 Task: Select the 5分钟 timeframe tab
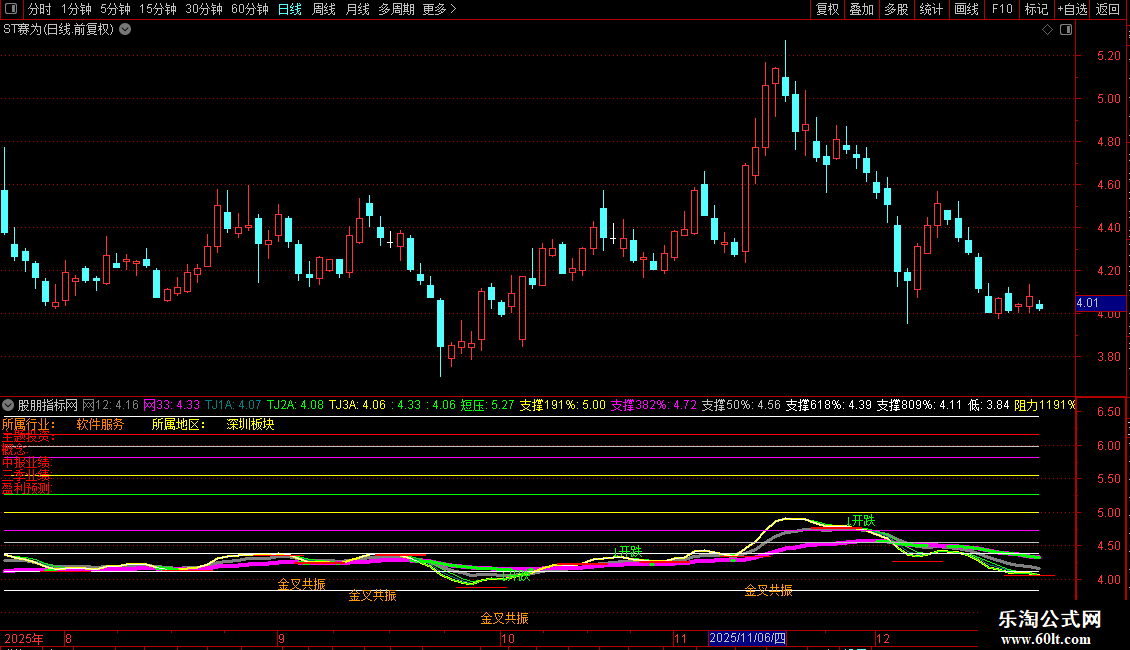tap(116, 9)
